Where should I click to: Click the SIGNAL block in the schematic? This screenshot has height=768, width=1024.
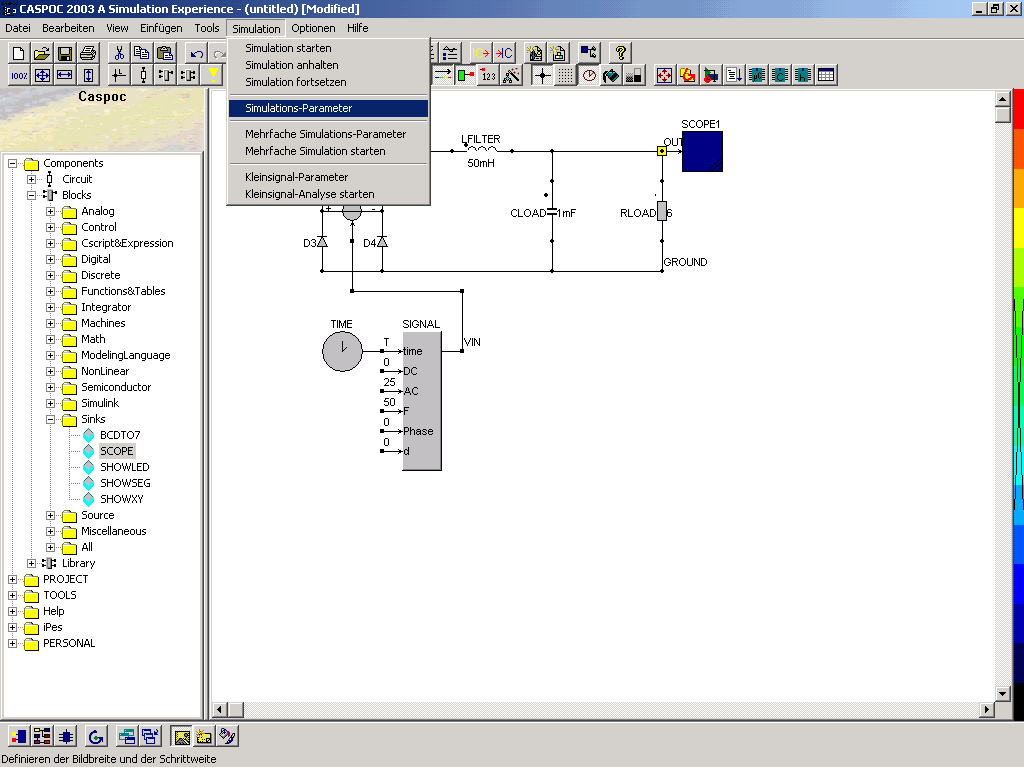pyautogui.click(x=422, y=401)
